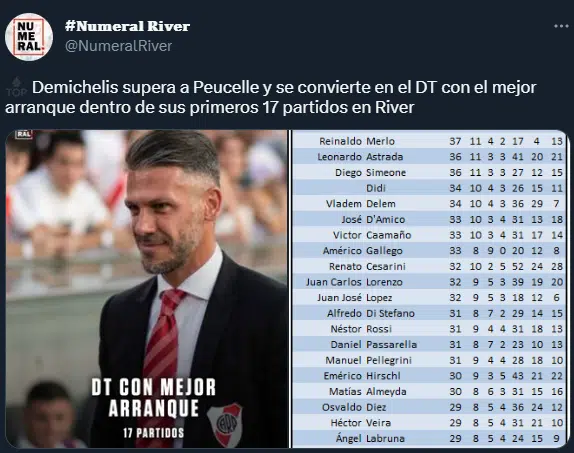Click the 17 PARTIDOS caption text
This screenshot has width=574, height=453.
[x=153, y=433]
